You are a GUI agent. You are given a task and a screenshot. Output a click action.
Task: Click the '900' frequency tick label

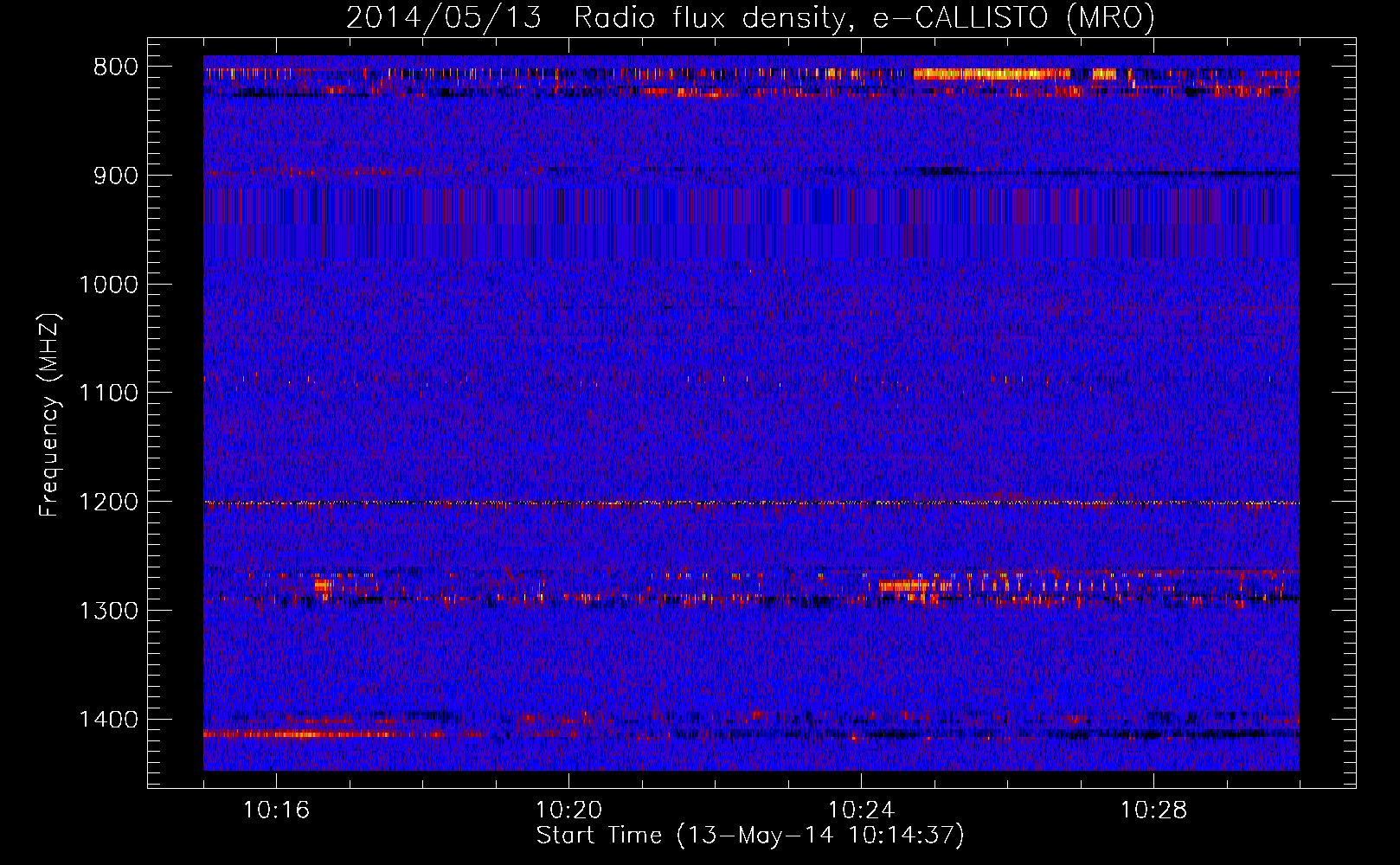click(x=115, y=176)
